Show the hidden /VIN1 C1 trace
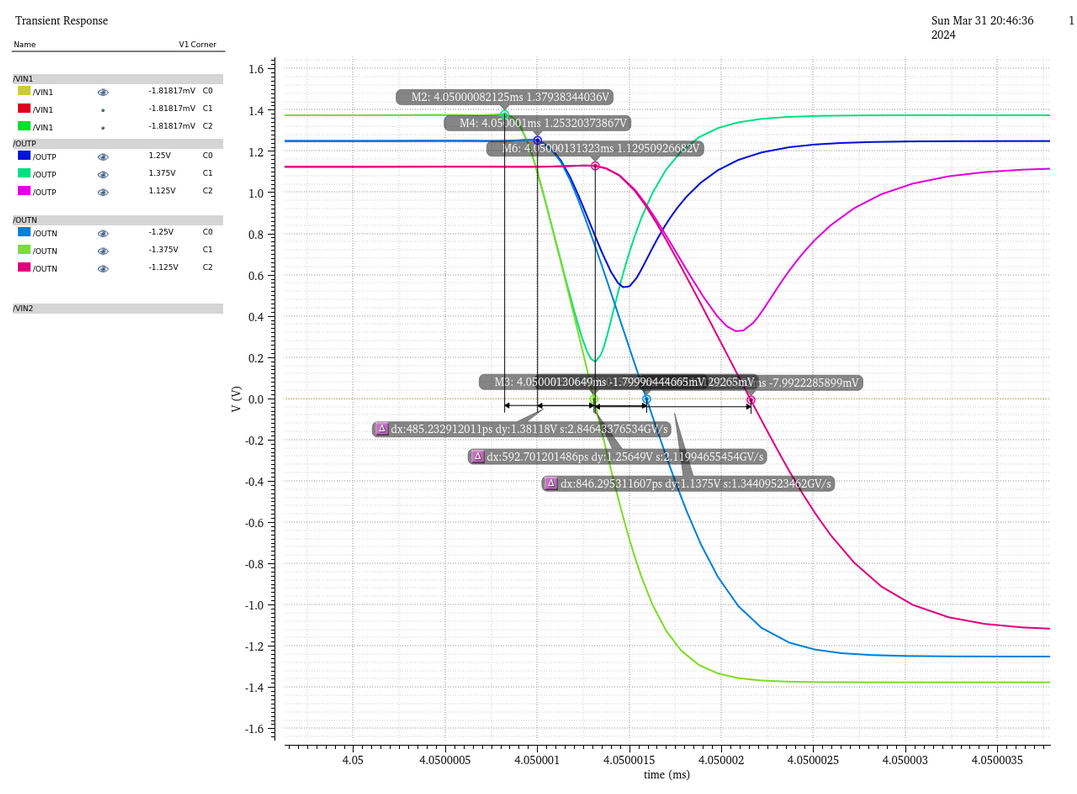The image size is (1077, 794). coord(102,110)
